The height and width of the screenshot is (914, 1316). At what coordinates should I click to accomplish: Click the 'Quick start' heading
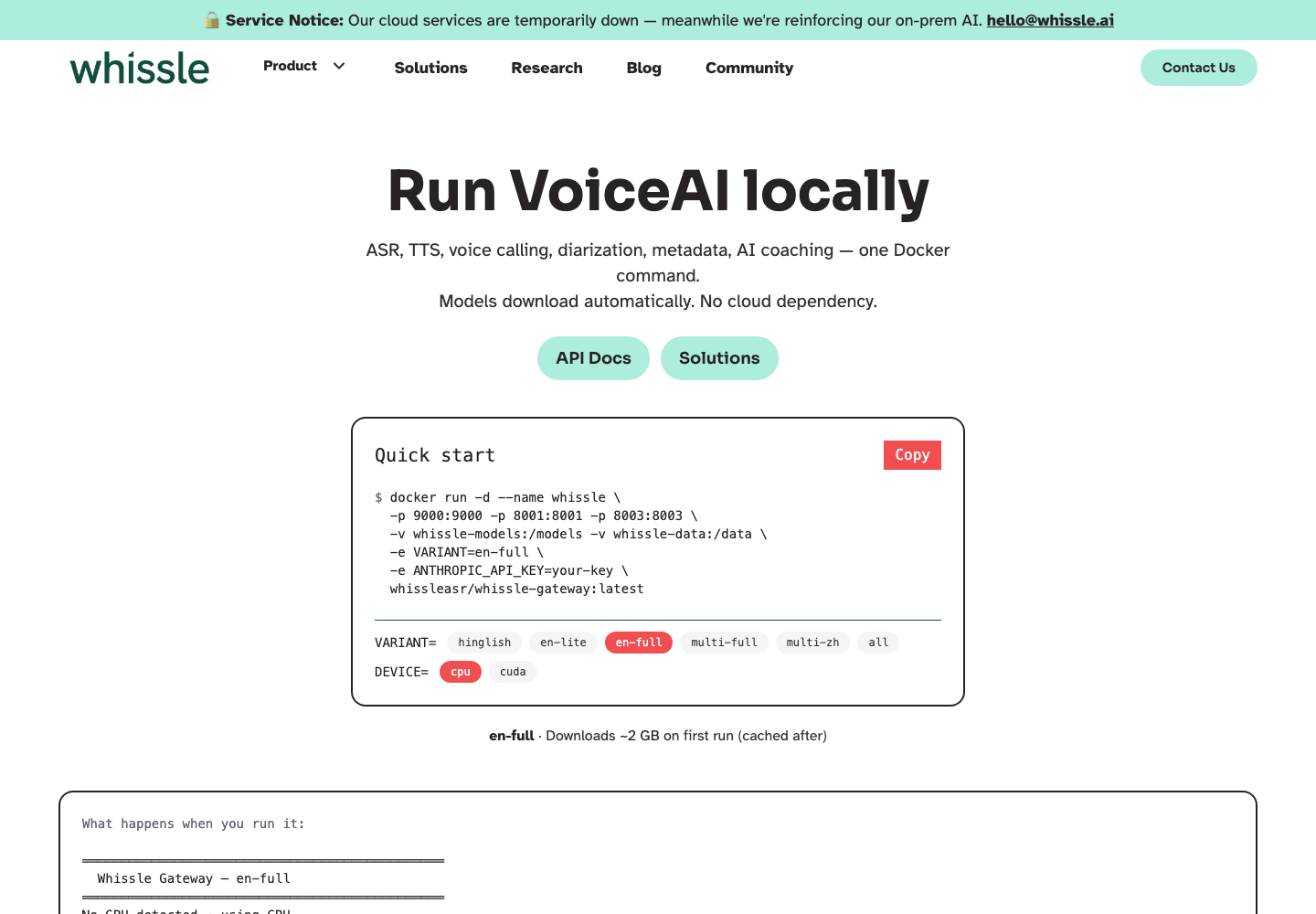tap(435, 455)
